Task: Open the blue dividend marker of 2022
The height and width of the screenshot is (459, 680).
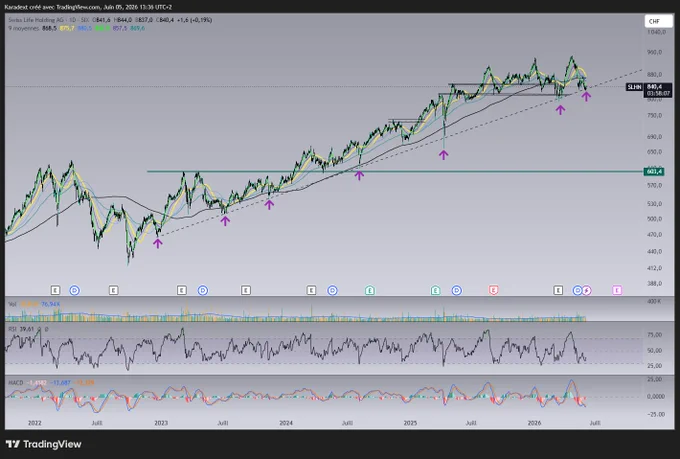Action: point(75,290)
